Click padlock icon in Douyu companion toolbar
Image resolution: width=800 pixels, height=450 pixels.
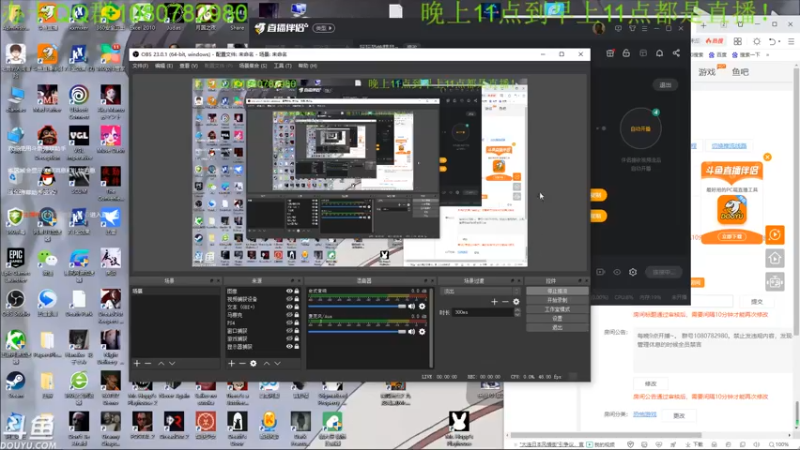pyautogui.click(x=626, y=53)
